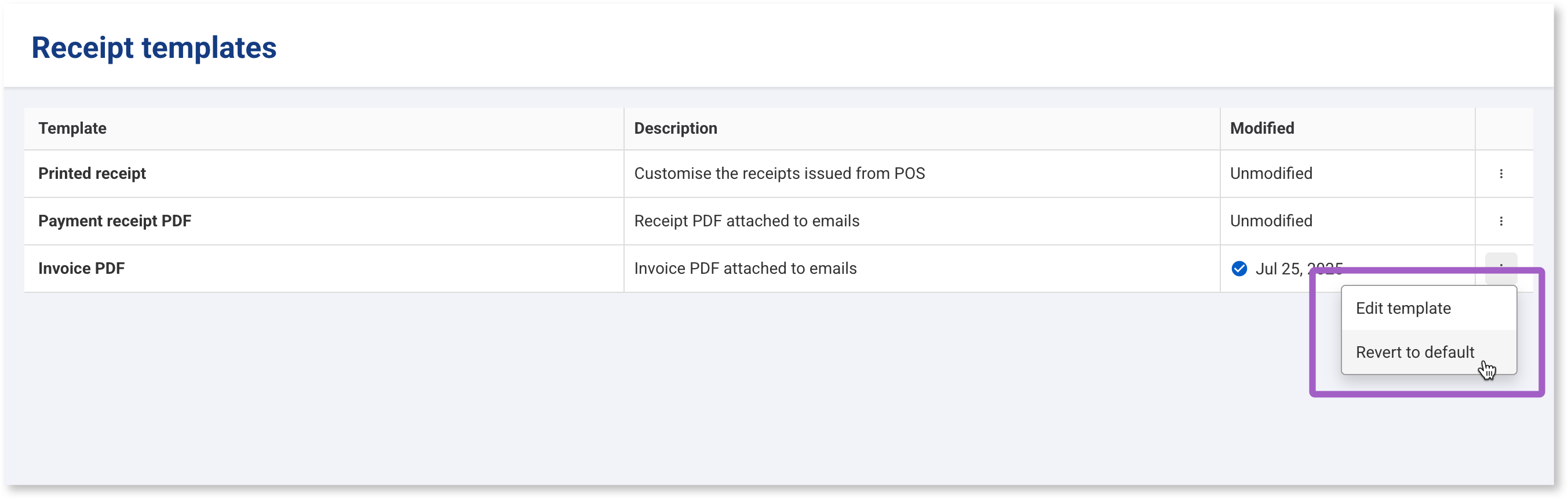Select Revert to default menu option
1568x499 pixels.
[x=1414, y=353]
